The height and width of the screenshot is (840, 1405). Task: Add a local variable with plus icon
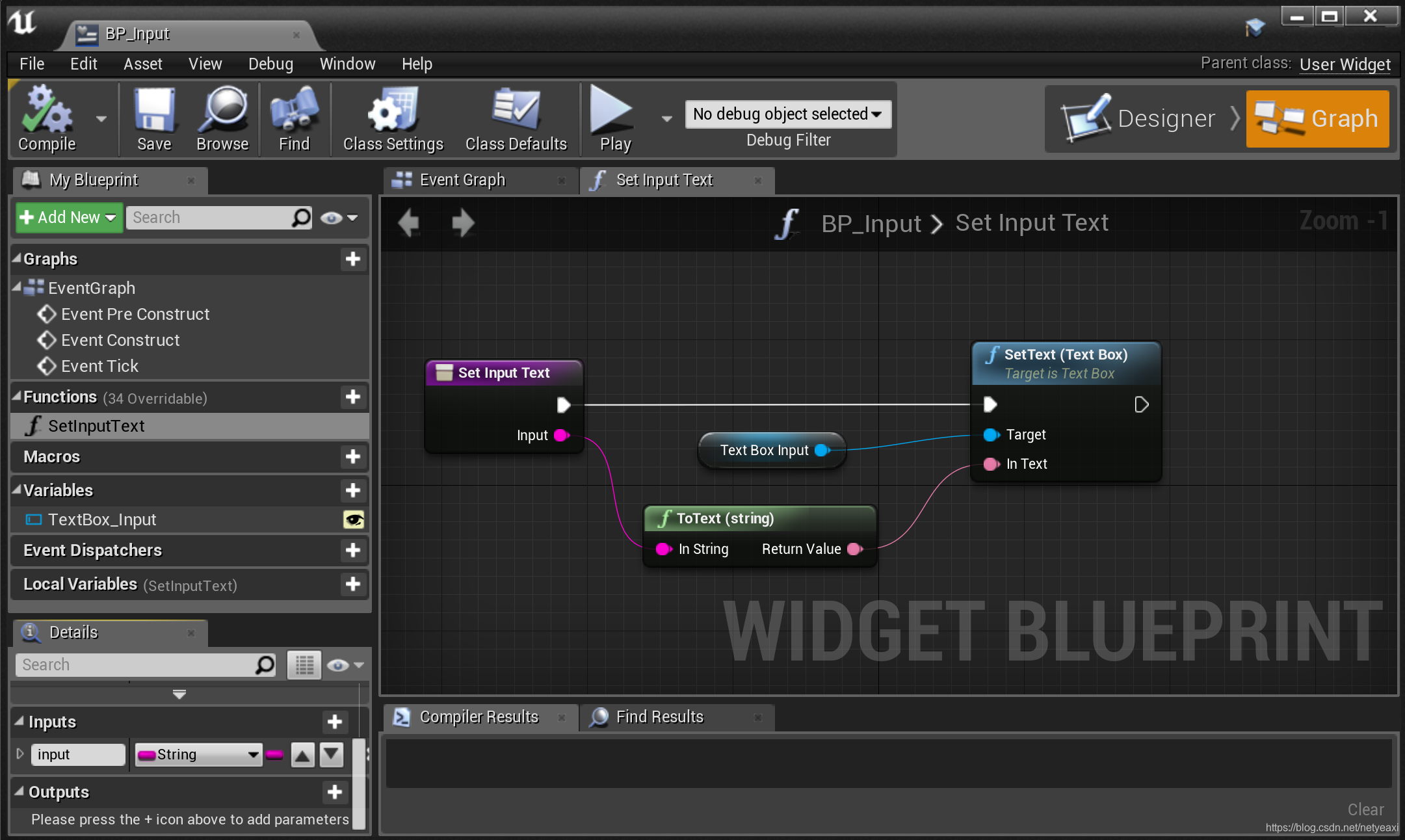tap(353, 584)
